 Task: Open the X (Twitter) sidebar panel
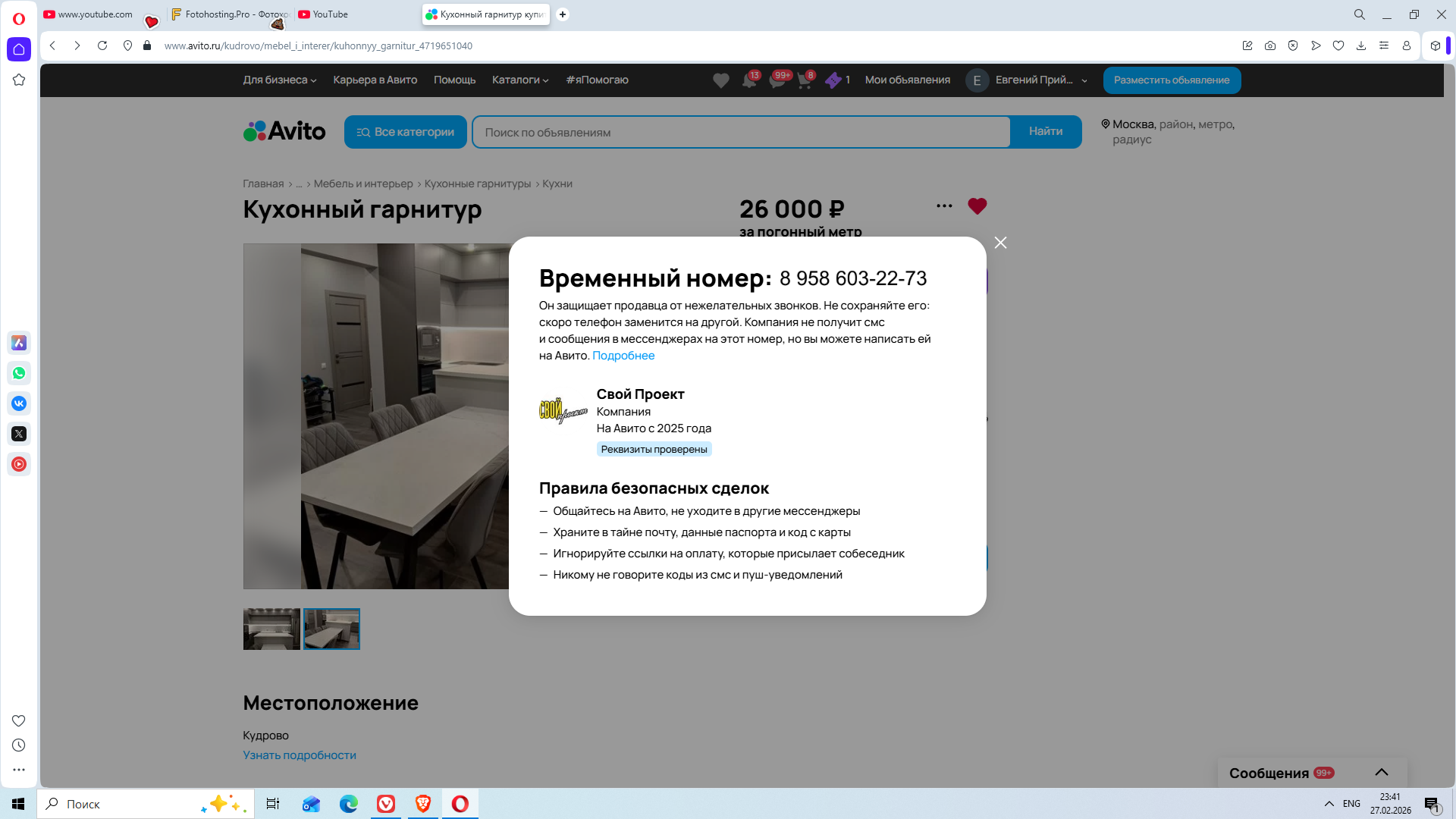point(19,434)
